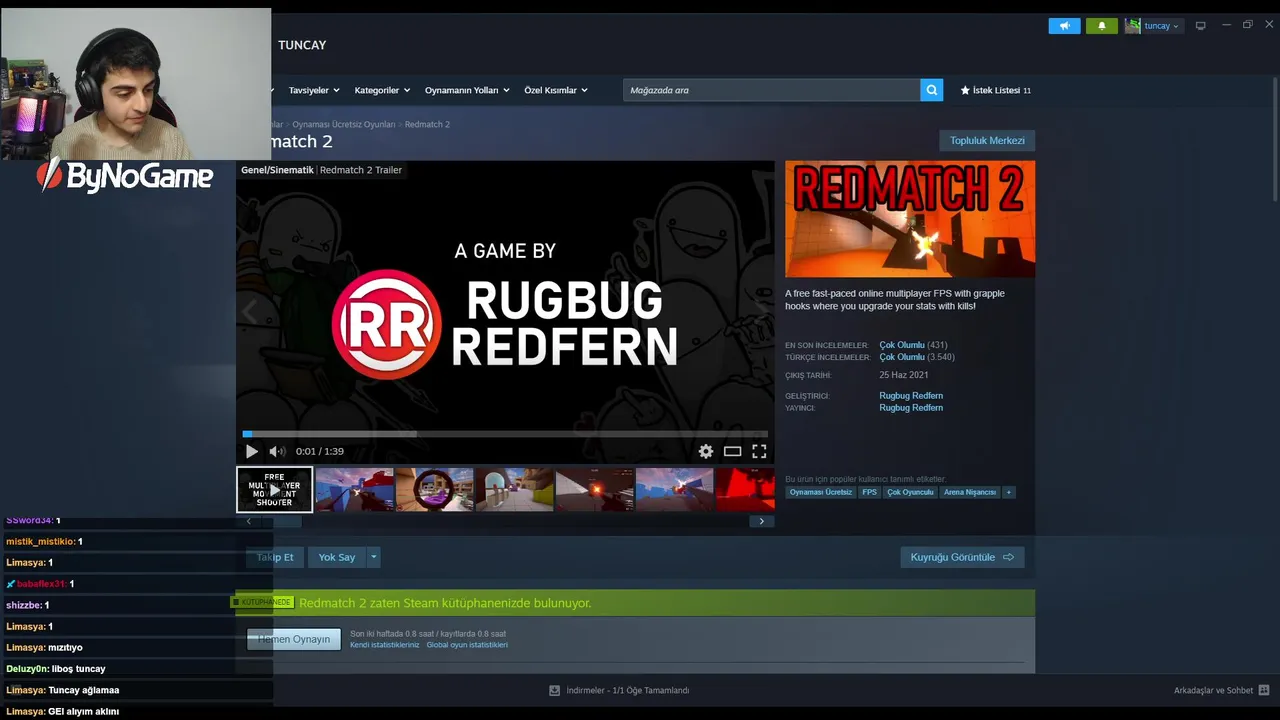Expand the Özel Kısımlar menu
This screenshot has width=1280, height=720.
[556, 90]
